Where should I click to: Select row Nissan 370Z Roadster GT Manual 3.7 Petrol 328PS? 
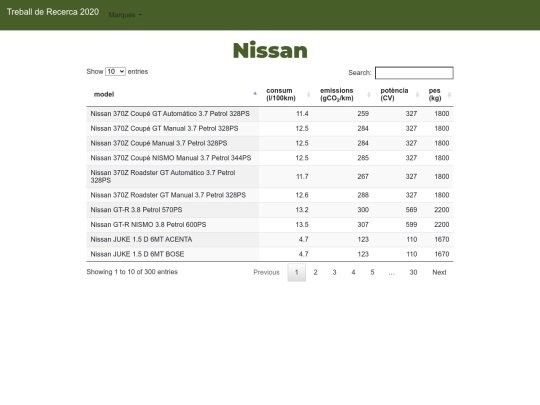[x=270, y=195]
